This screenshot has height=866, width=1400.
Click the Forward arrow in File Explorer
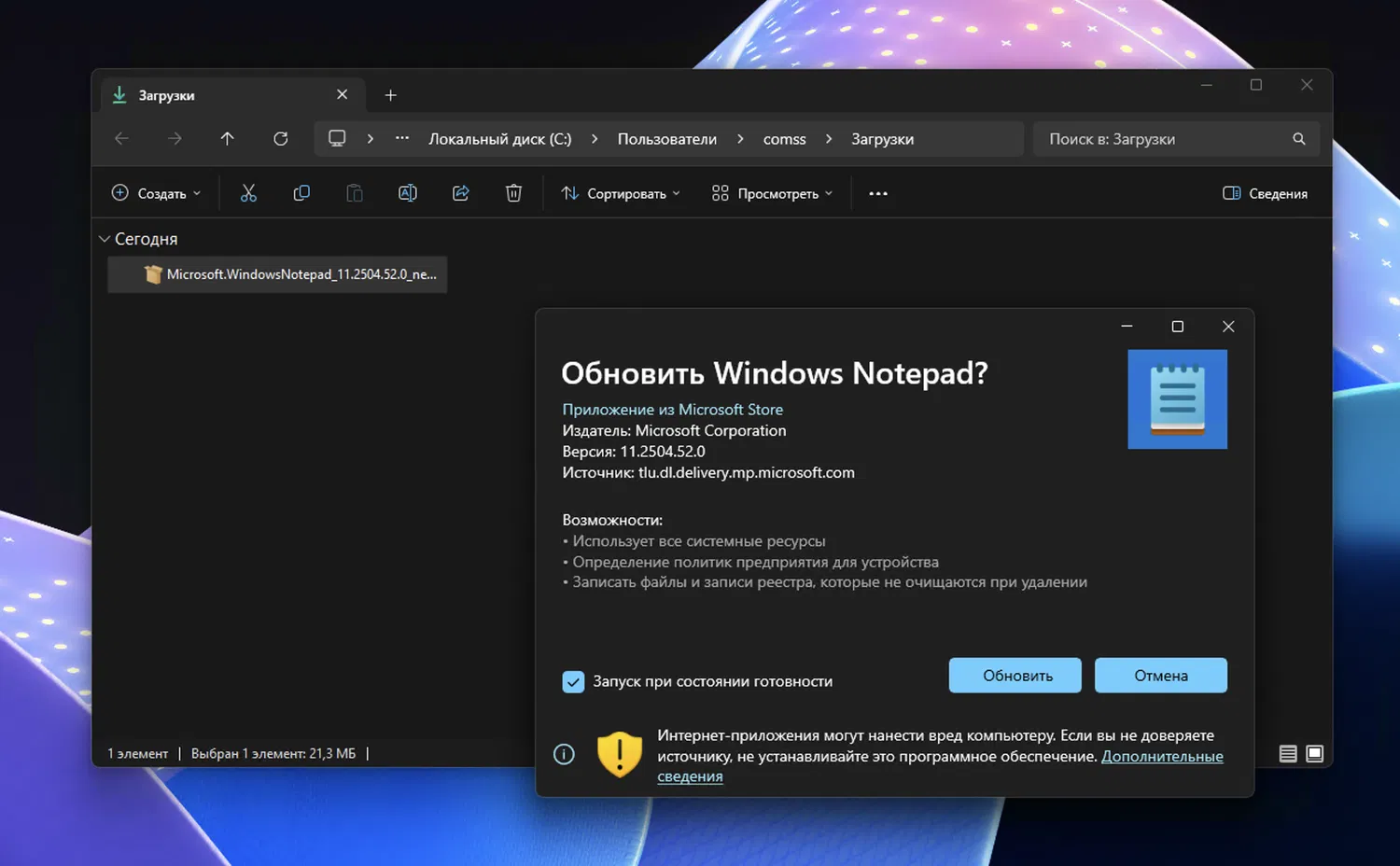[175, 139]
